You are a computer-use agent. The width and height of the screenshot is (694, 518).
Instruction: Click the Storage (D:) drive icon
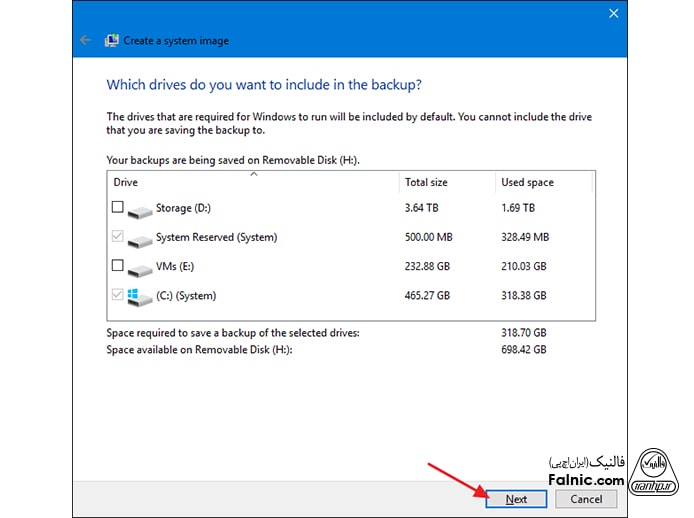(141, 209)
